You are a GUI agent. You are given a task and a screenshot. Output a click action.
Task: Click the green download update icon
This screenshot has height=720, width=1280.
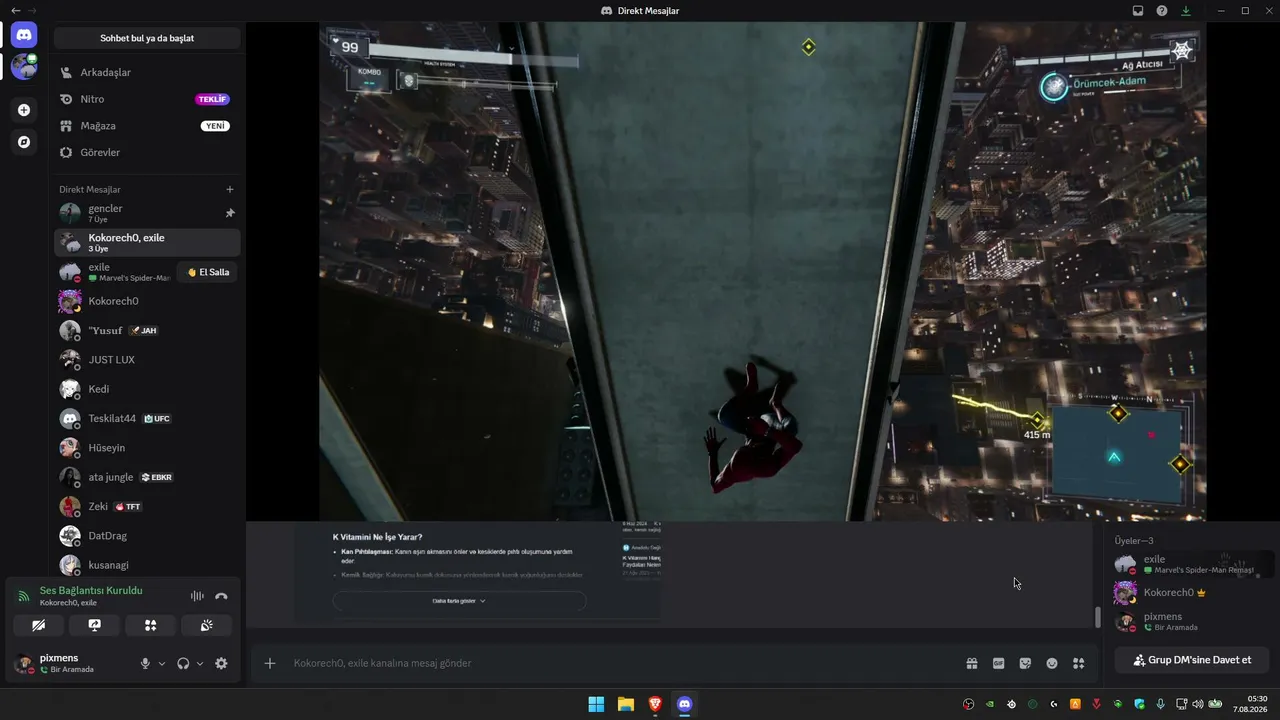(x=1186, y=11)
